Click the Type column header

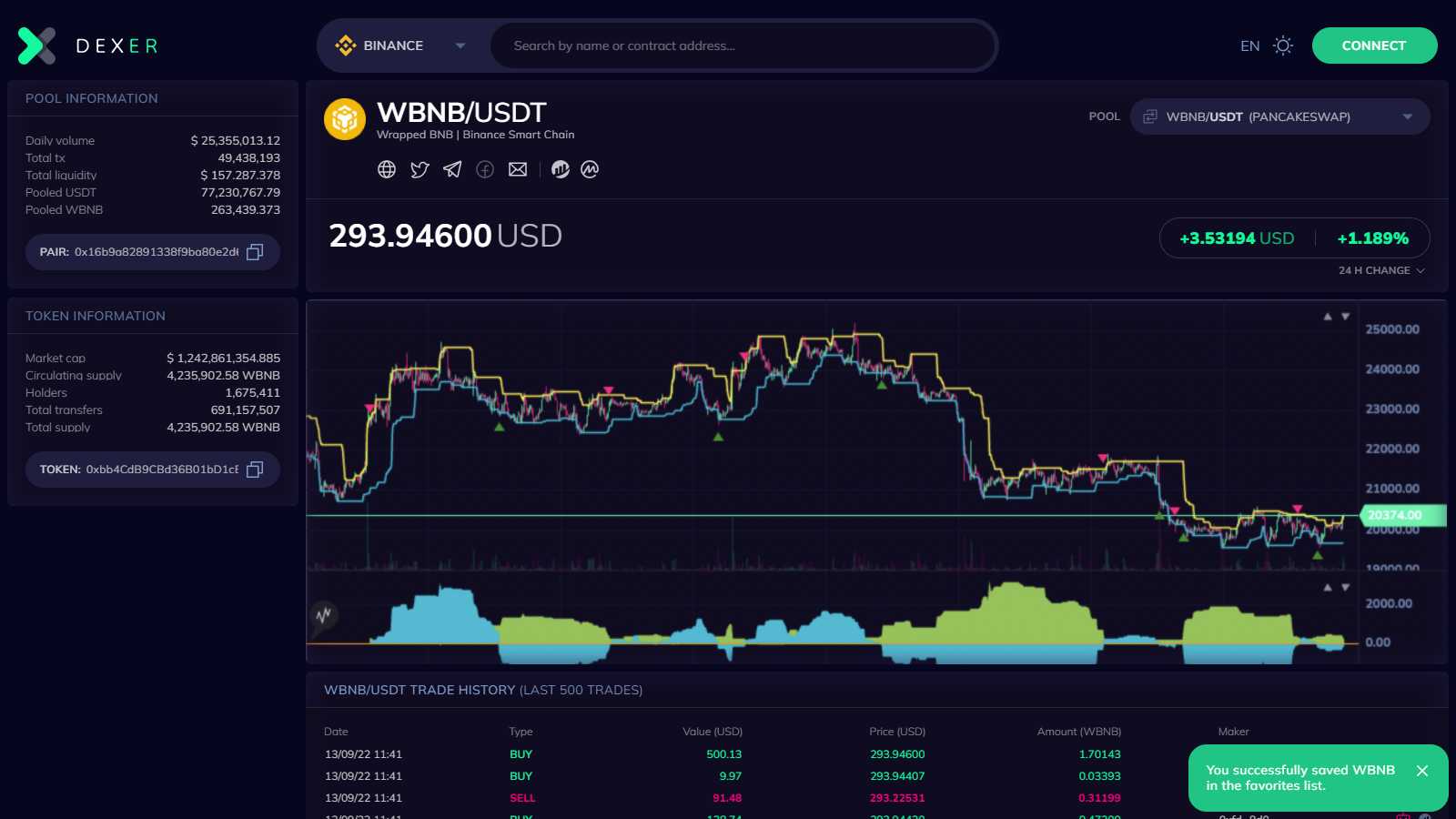tap(521, 732)
